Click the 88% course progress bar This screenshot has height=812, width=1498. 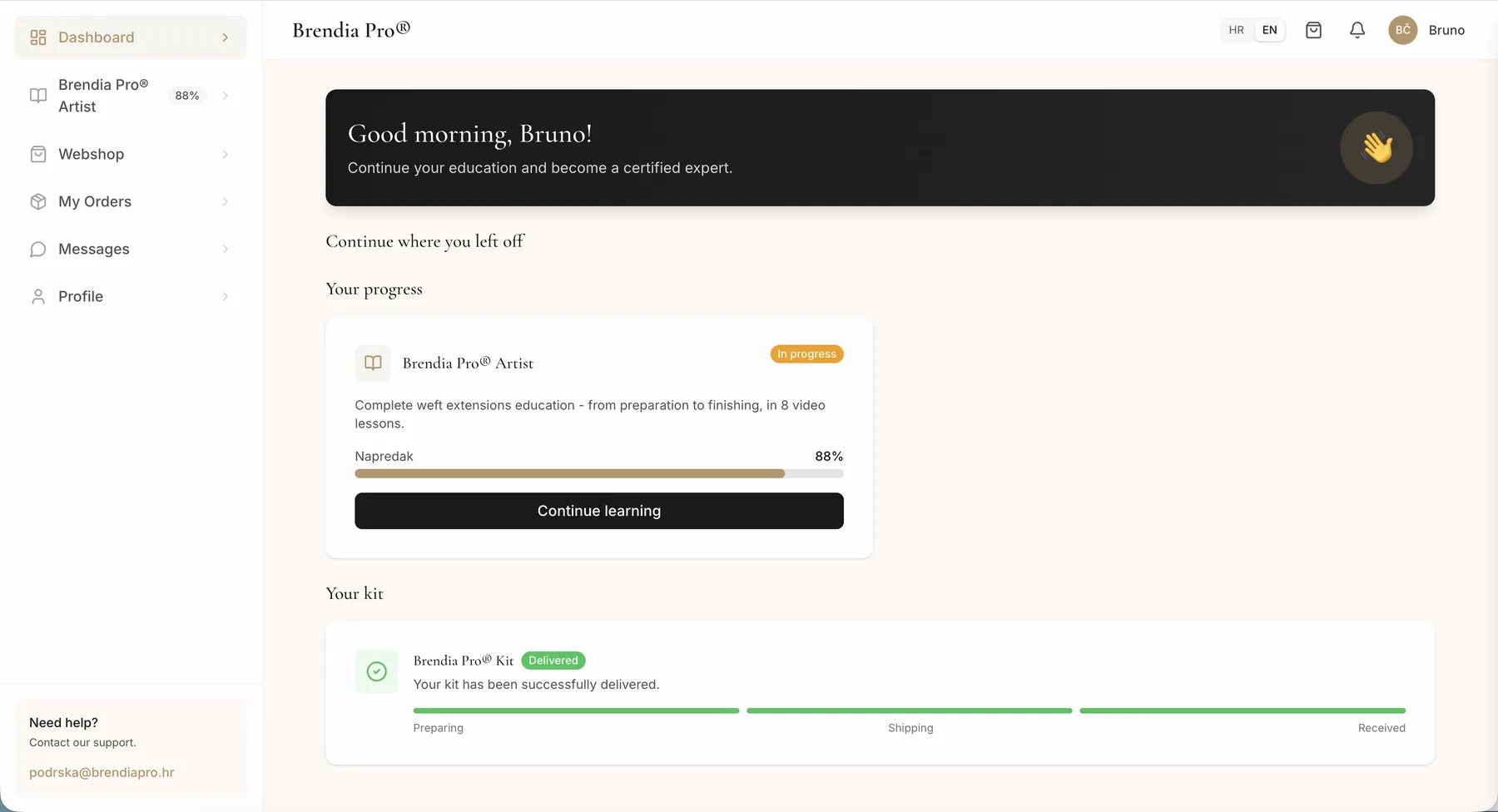(599, 473)
